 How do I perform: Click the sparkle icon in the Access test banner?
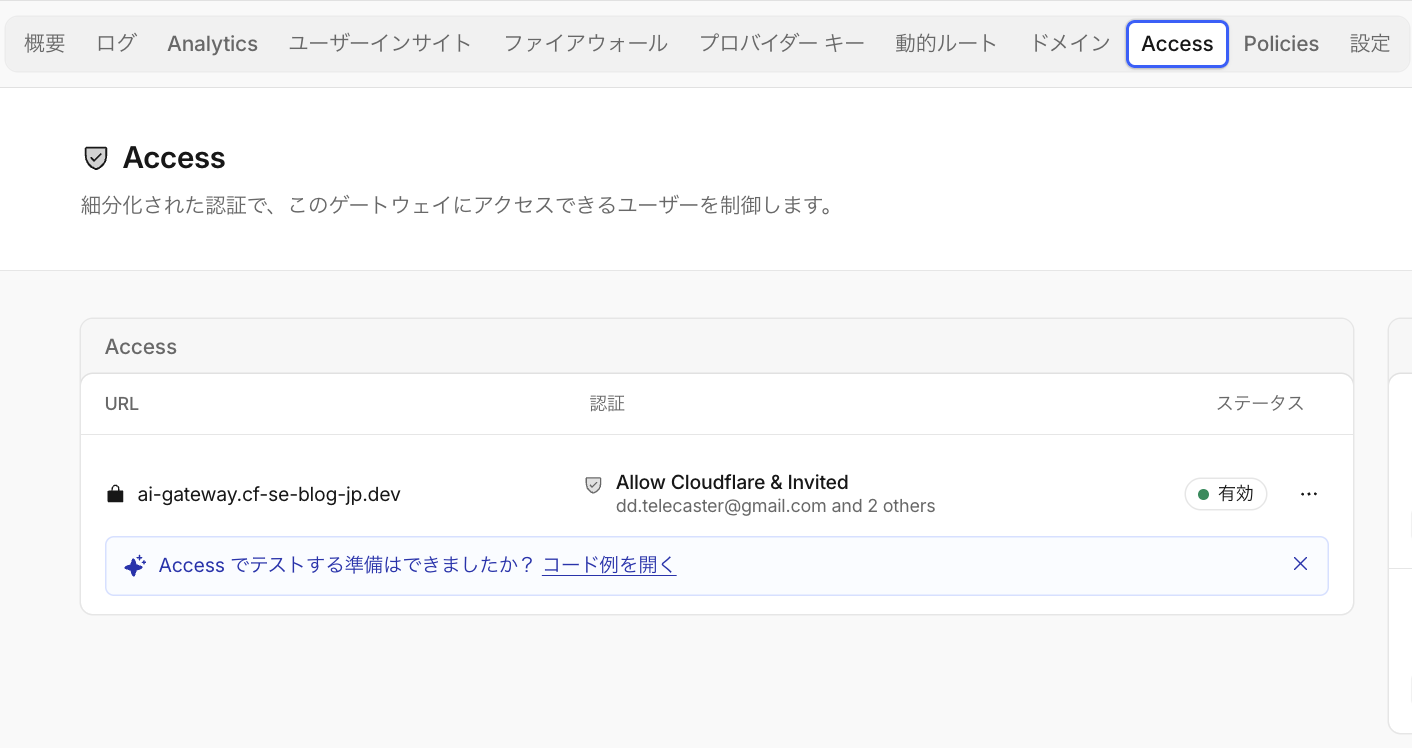[135, 566]
